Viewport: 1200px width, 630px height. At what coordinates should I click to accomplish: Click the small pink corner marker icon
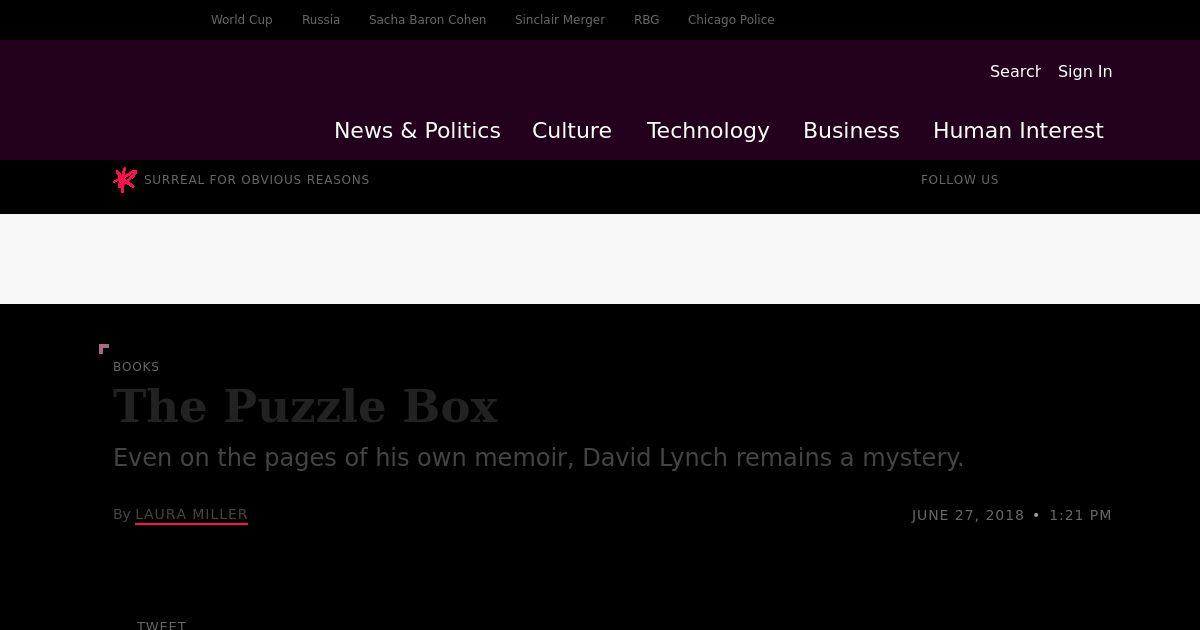pyautogui.click(x=104, y=349)
